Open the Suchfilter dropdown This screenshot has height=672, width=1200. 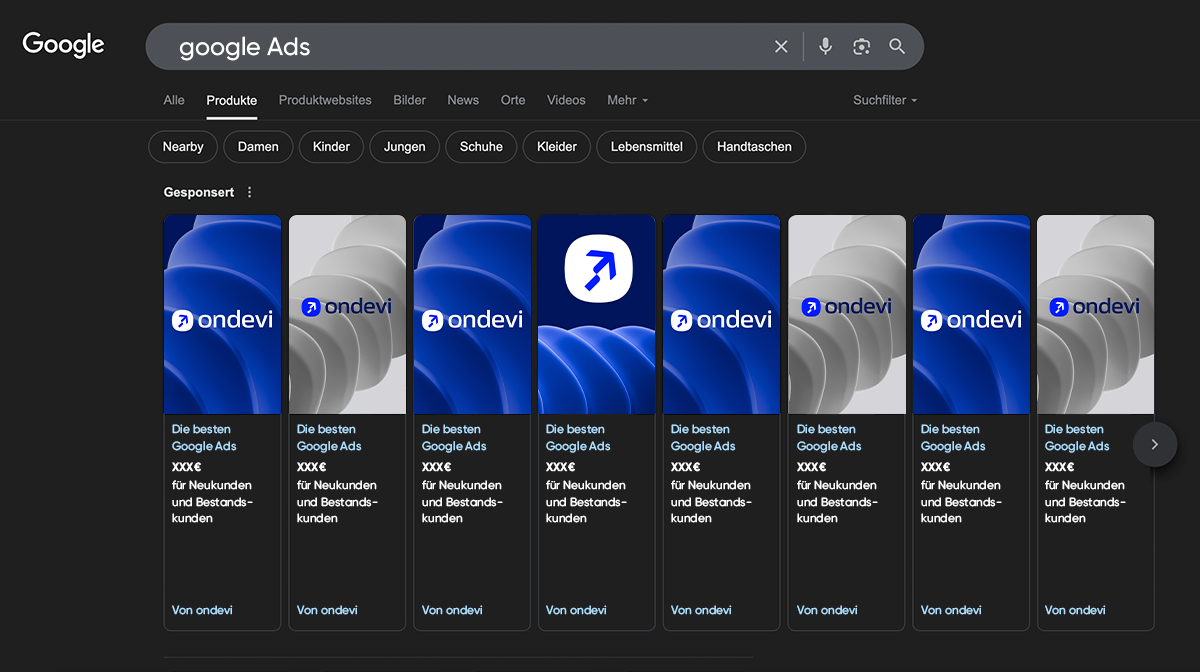click(x=885, y=100)
